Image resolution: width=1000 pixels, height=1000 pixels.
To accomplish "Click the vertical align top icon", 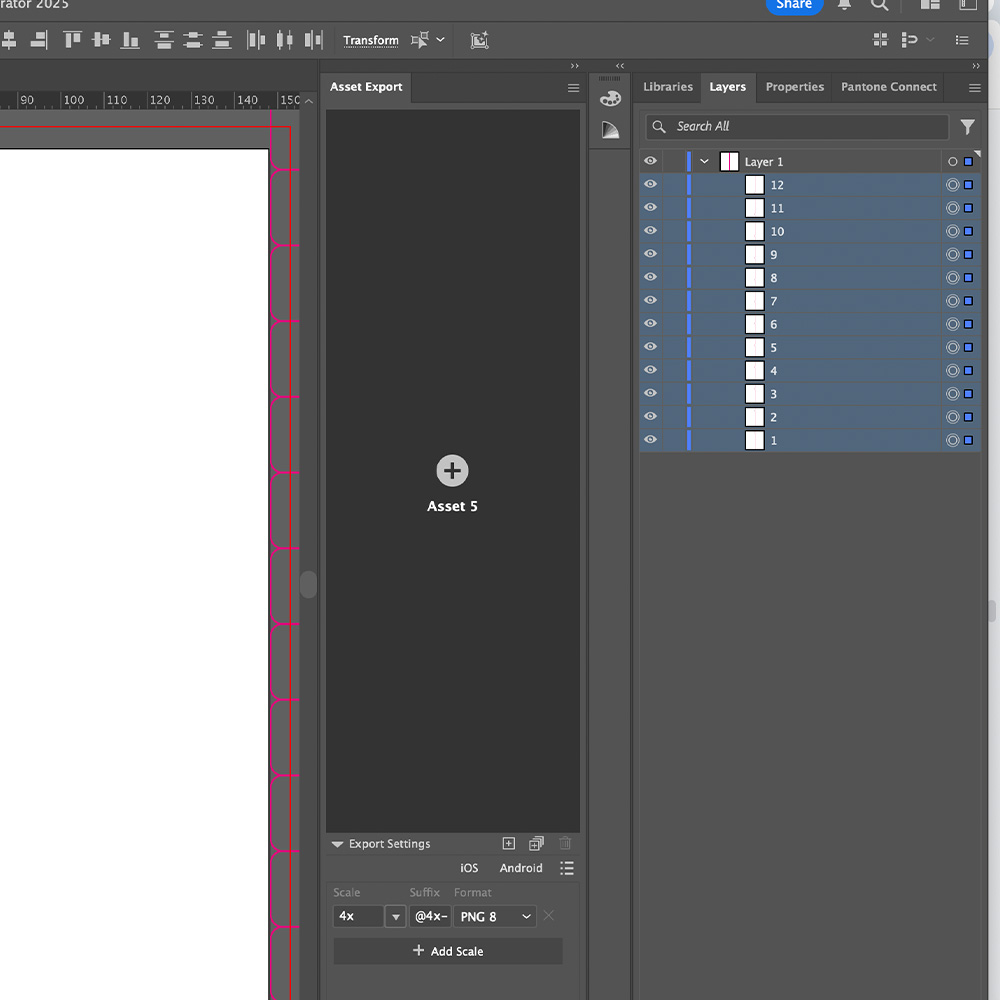I will point(72,40).
